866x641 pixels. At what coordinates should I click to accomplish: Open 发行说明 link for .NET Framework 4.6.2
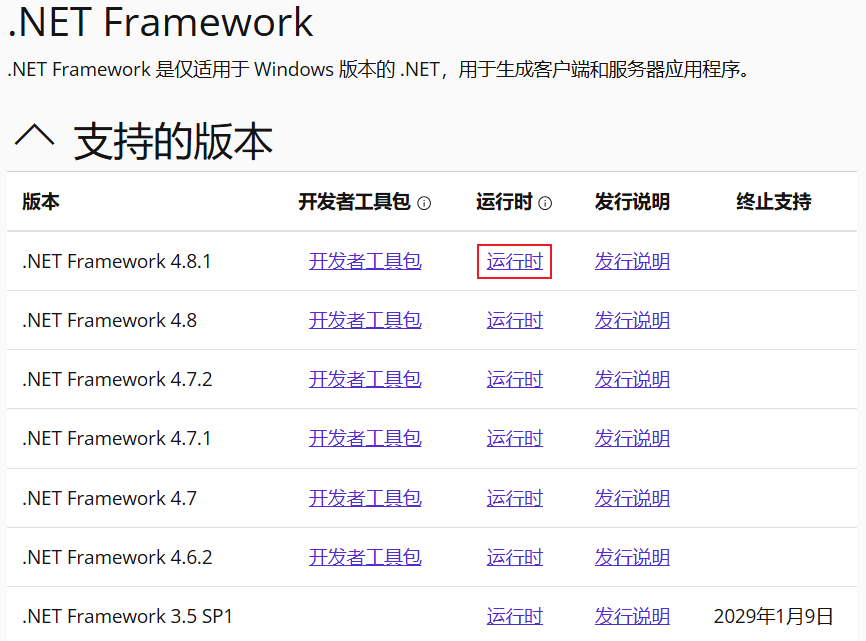(x=632, y=557)
